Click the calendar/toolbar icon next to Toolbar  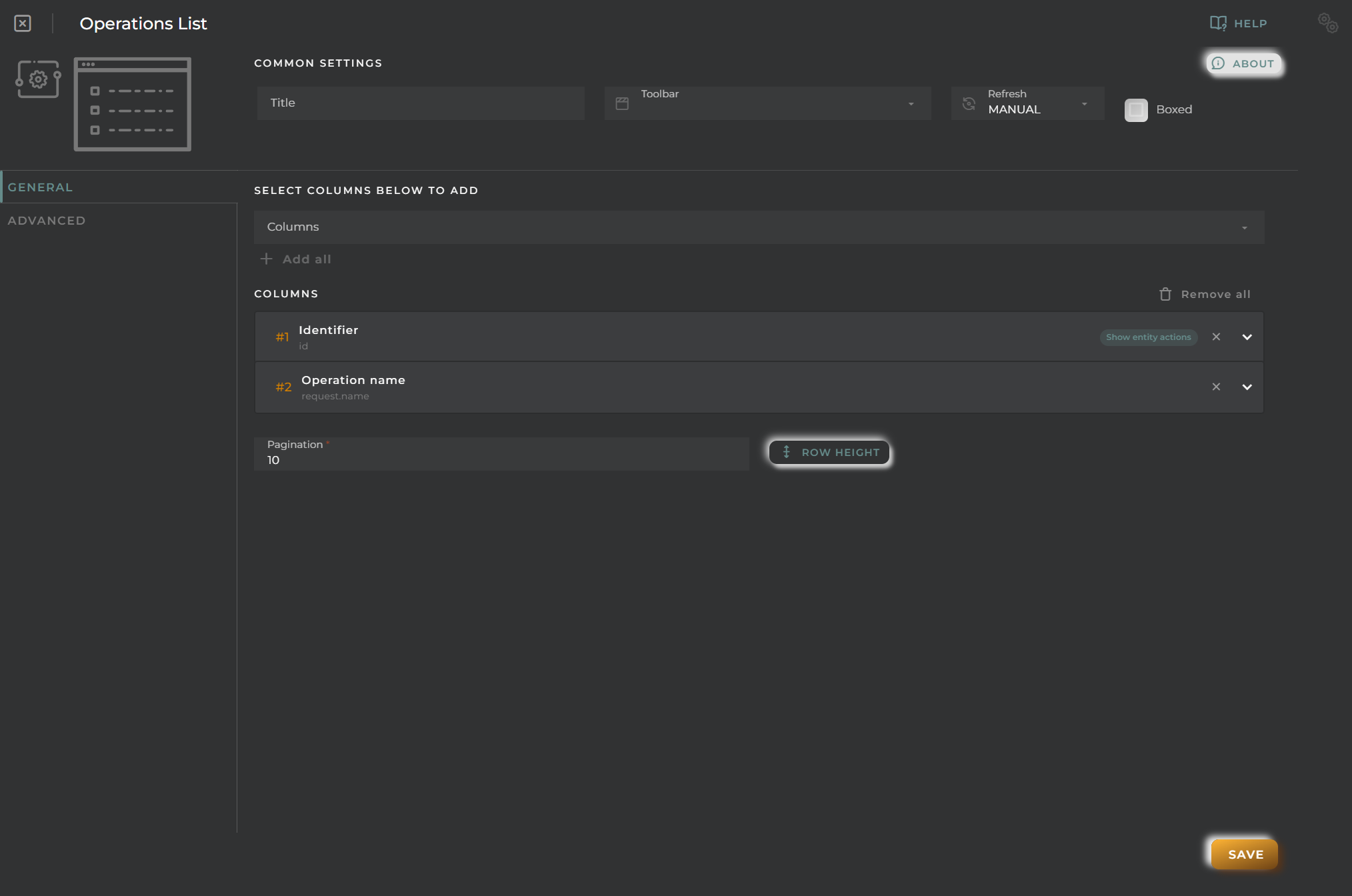(x=621, y=103)
